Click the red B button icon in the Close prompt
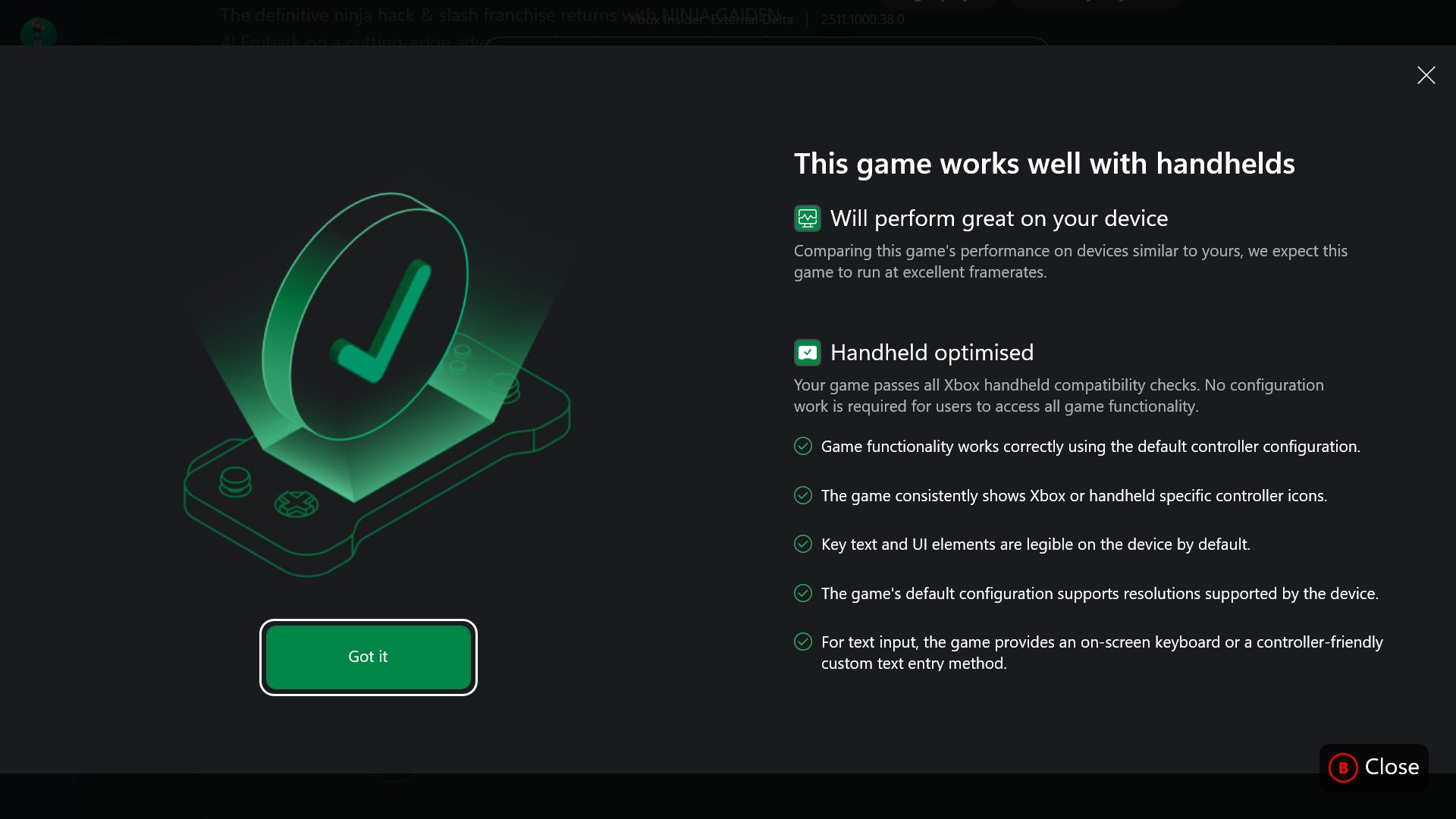The width and height of the screenshot is (1456, 819). 1343,767
